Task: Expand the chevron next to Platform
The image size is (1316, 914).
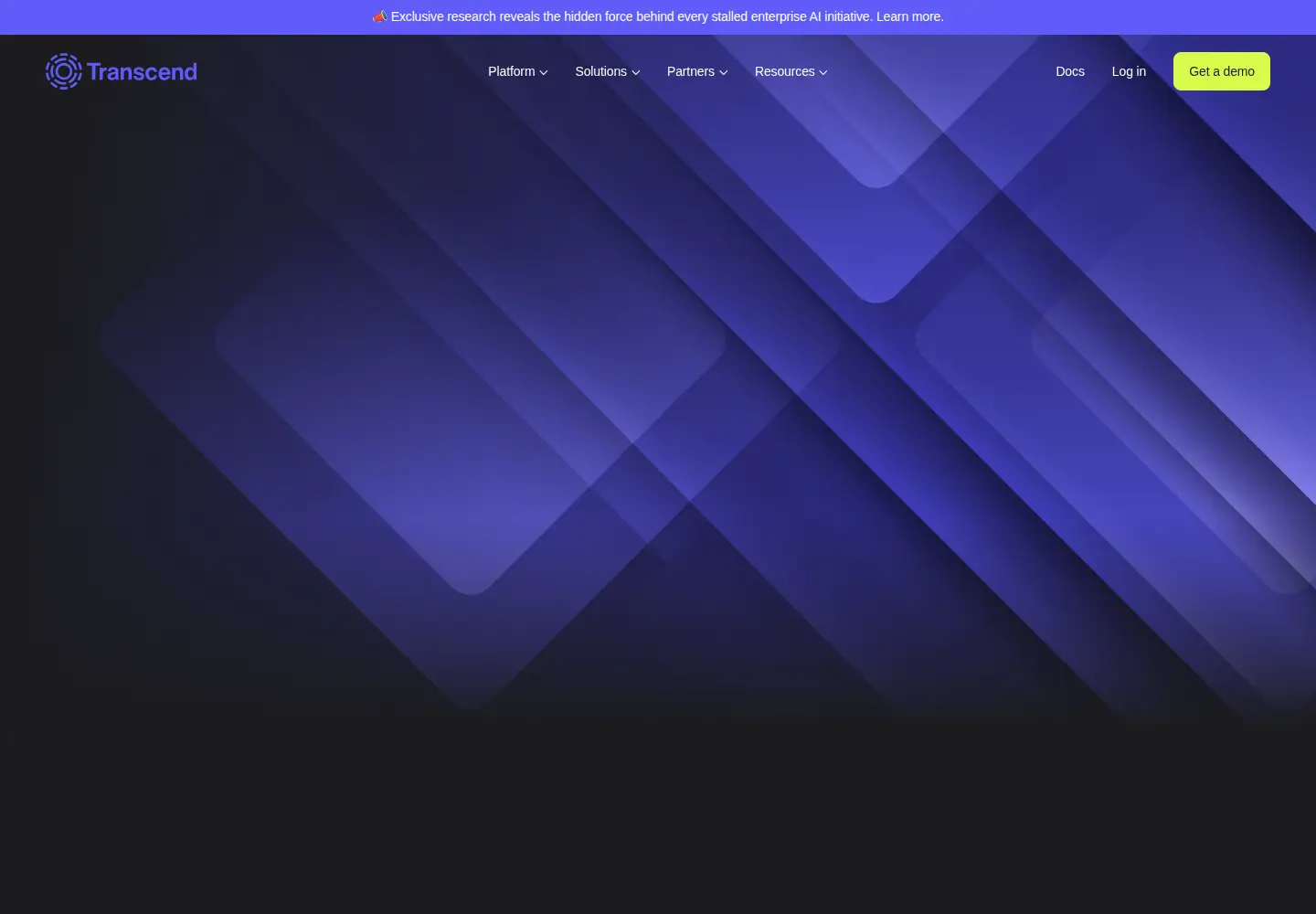Action: point(544,72)
